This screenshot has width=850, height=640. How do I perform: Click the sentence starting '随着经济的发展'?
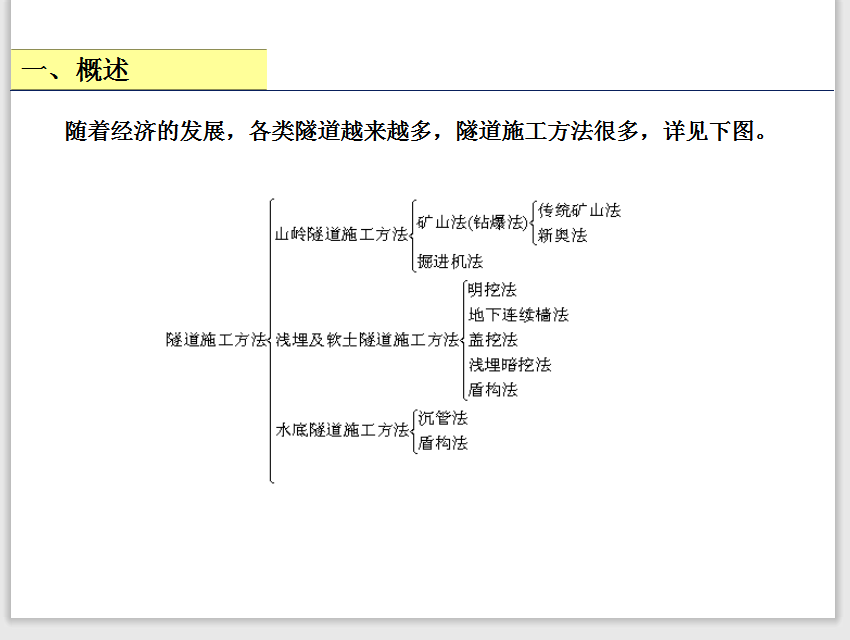416,131
